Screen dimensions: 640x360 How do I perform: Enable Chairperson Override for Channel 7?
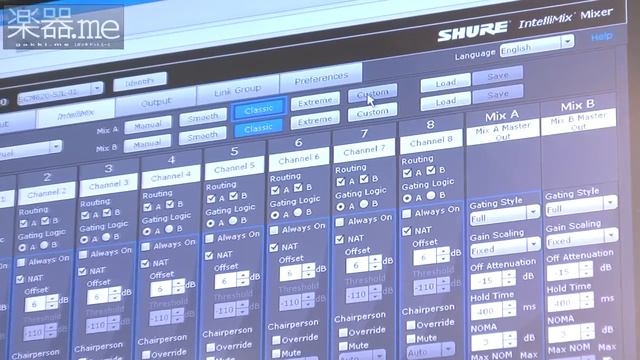coord(344,333)
